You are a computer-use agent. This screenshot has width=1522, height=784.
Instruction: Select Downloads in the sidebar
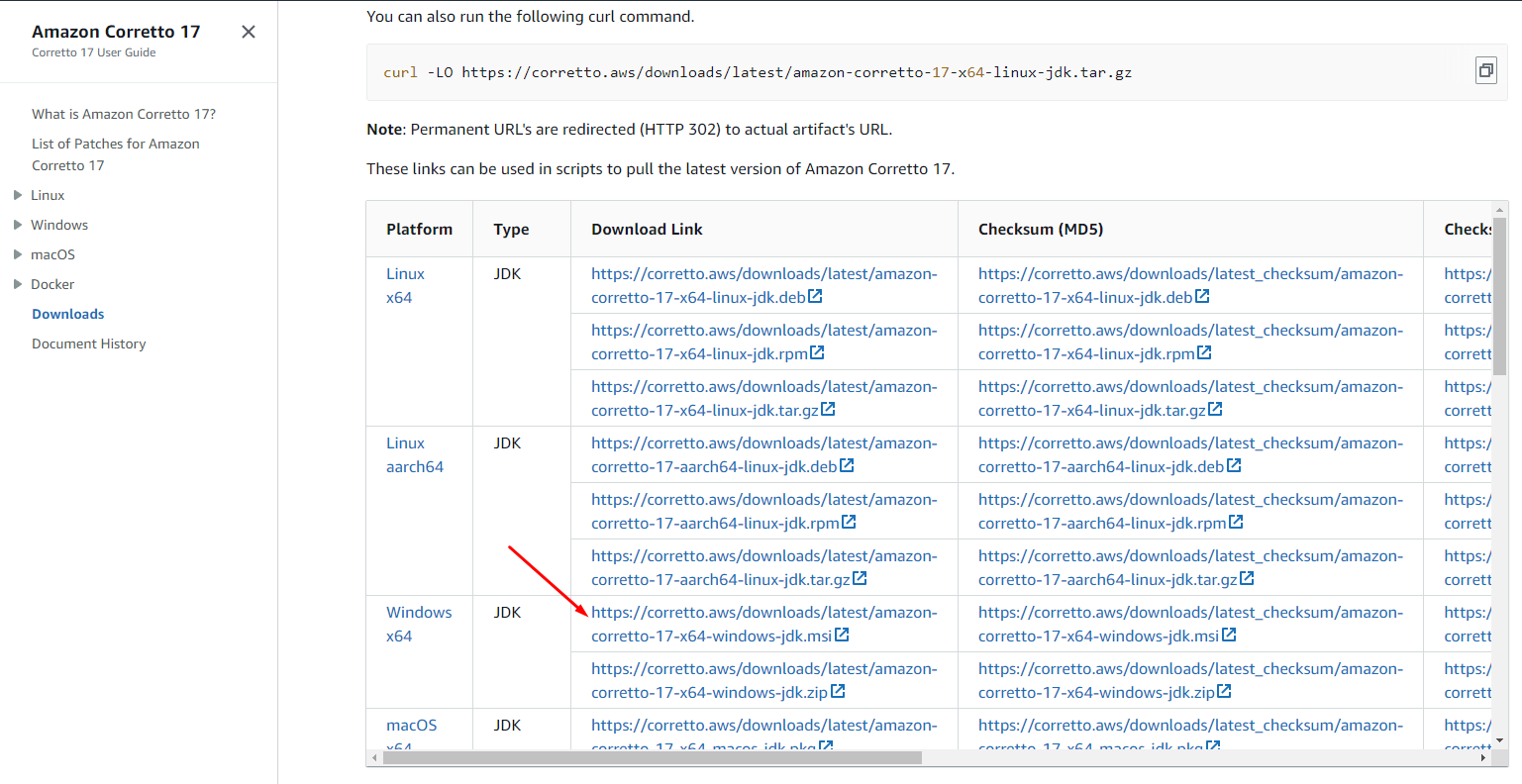click(x=68, y=314)
